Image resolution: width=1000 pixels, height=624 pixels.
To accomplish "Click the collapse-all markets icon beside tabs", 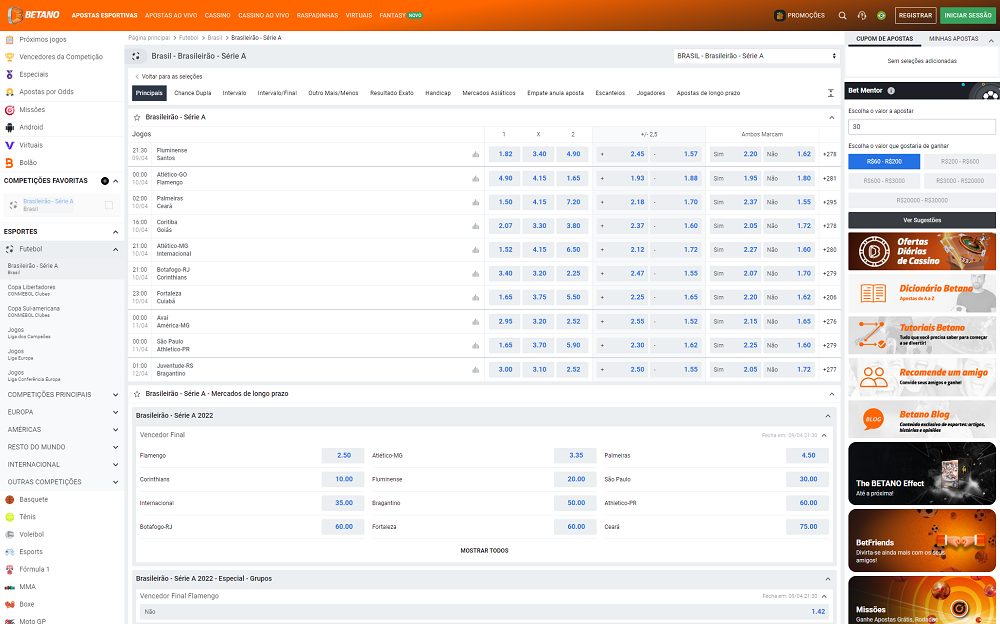I will click(x=830, y=93).
